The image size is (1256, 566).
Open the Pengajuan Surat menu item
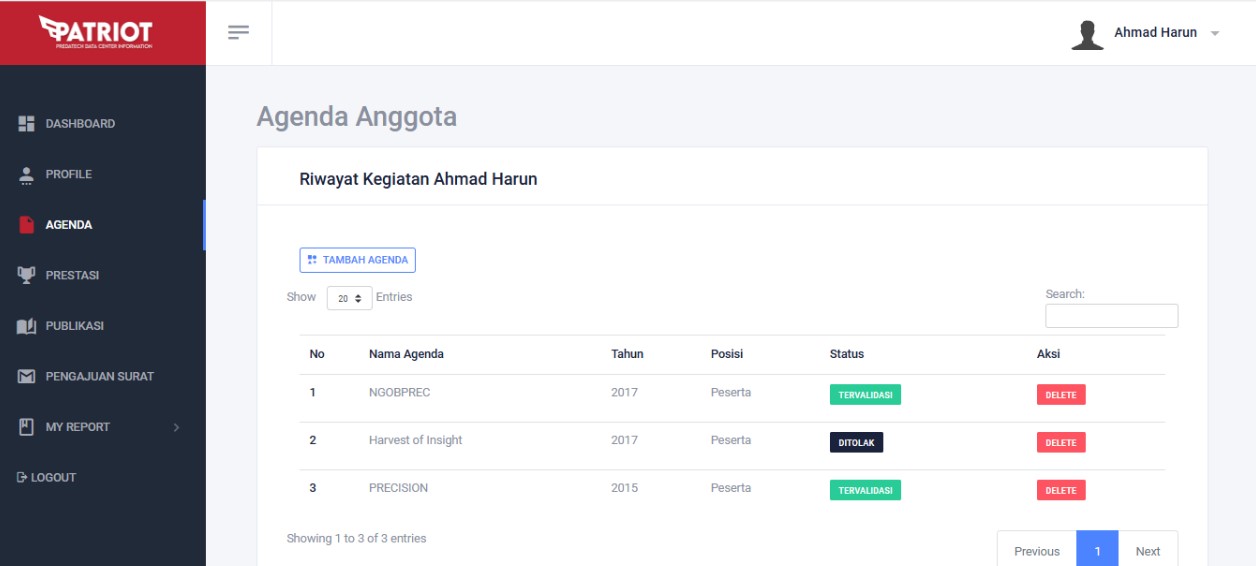coord(99,377)
